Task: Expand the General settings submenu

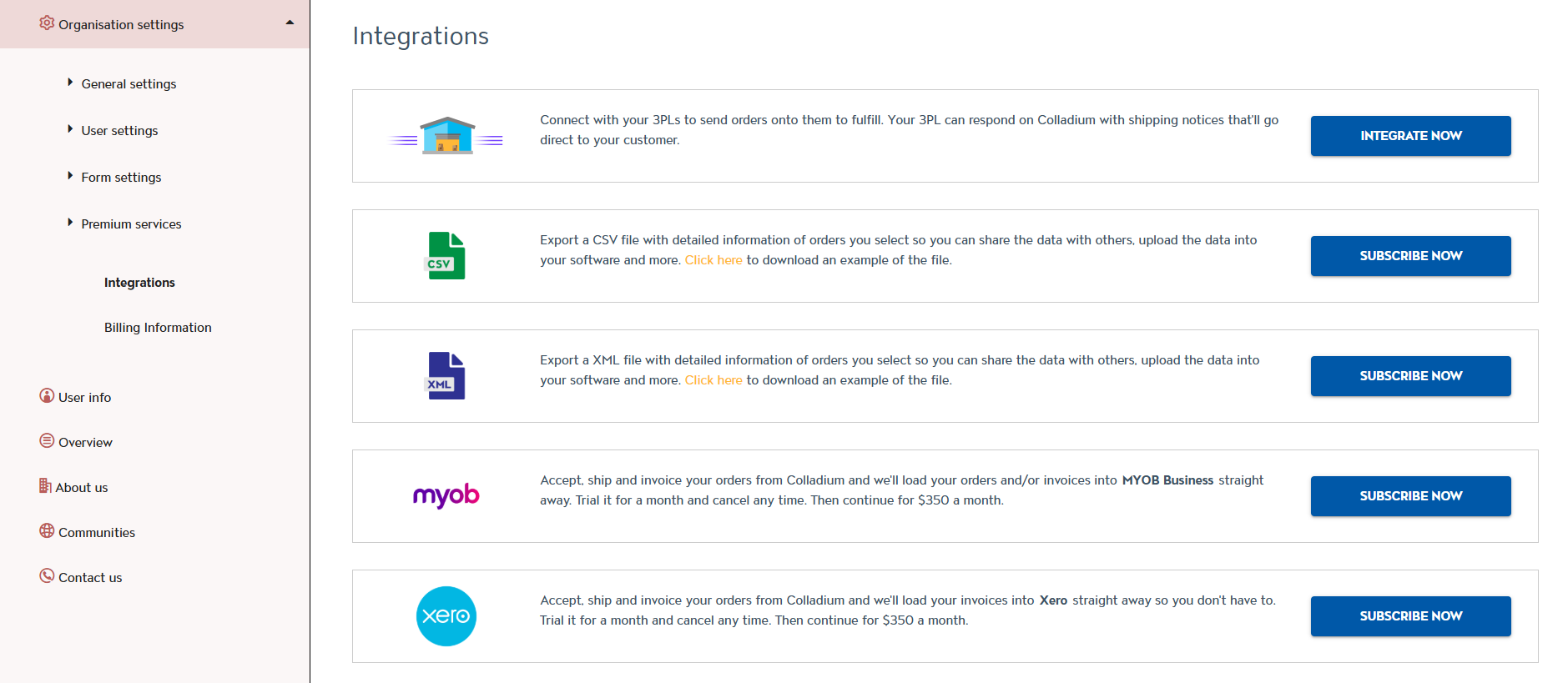Action: pos(70,83)
